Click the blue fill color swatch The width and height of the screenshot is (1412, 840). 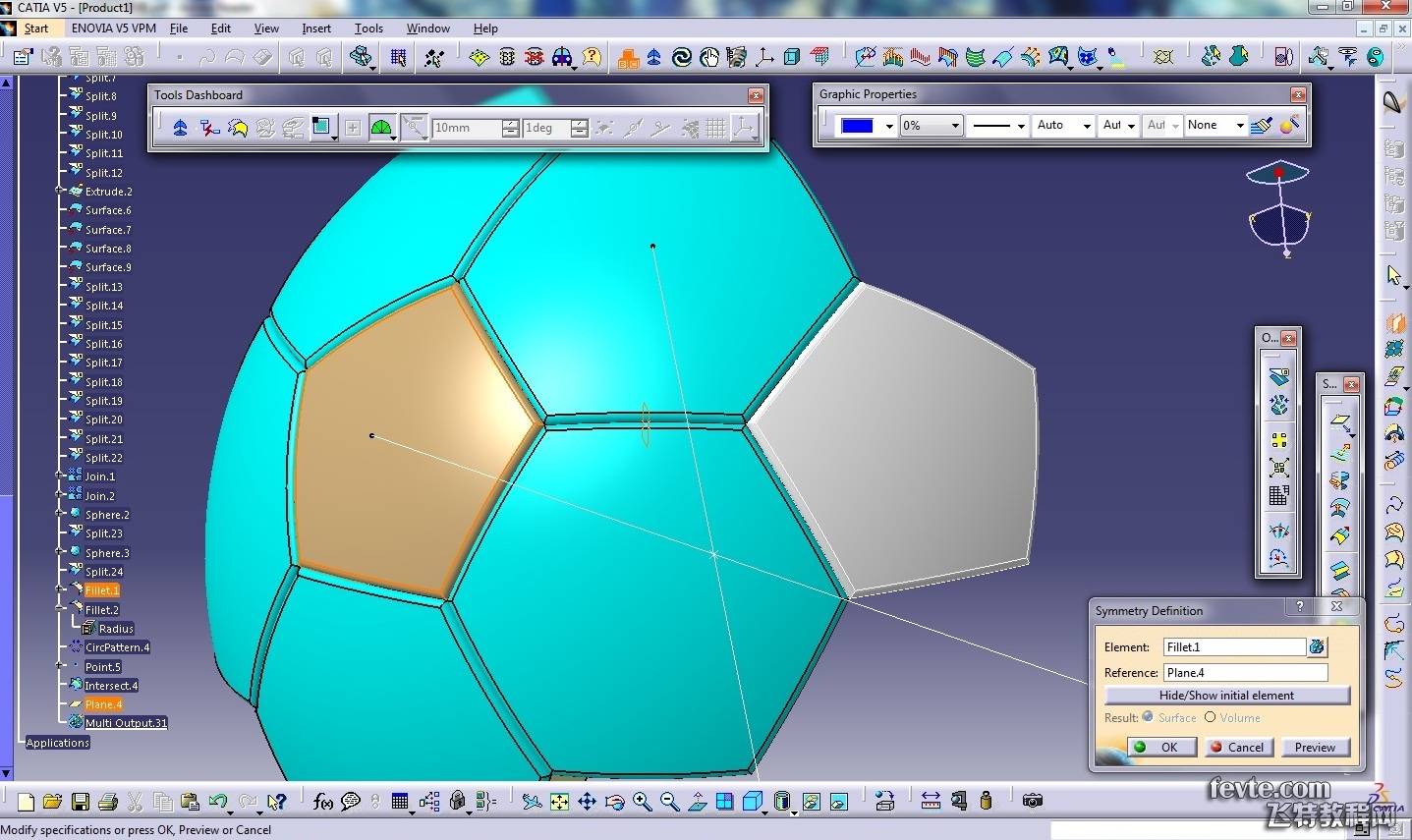857,126
